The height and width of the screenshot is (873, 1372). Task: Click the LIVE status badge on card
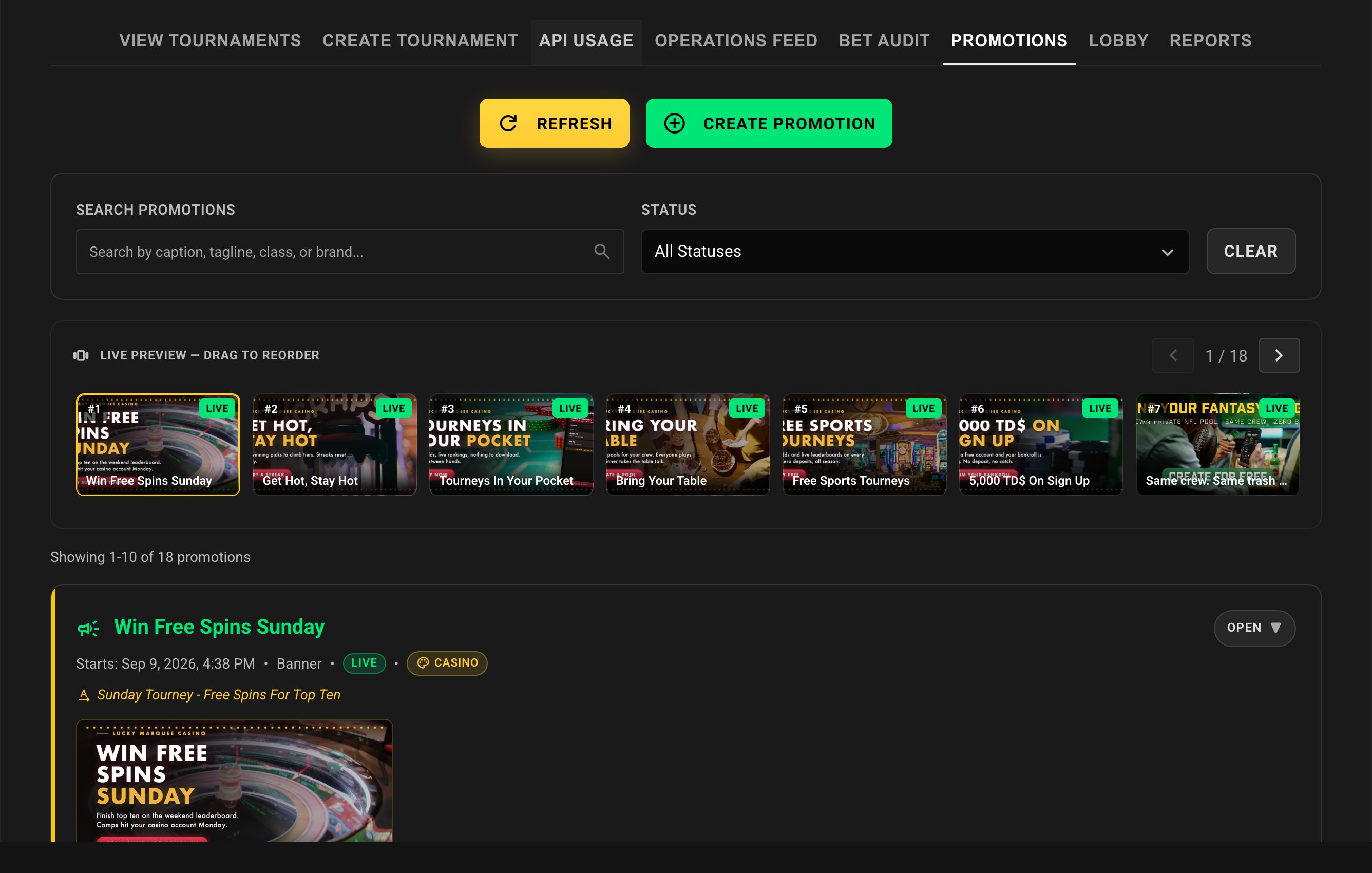(364, 663)
